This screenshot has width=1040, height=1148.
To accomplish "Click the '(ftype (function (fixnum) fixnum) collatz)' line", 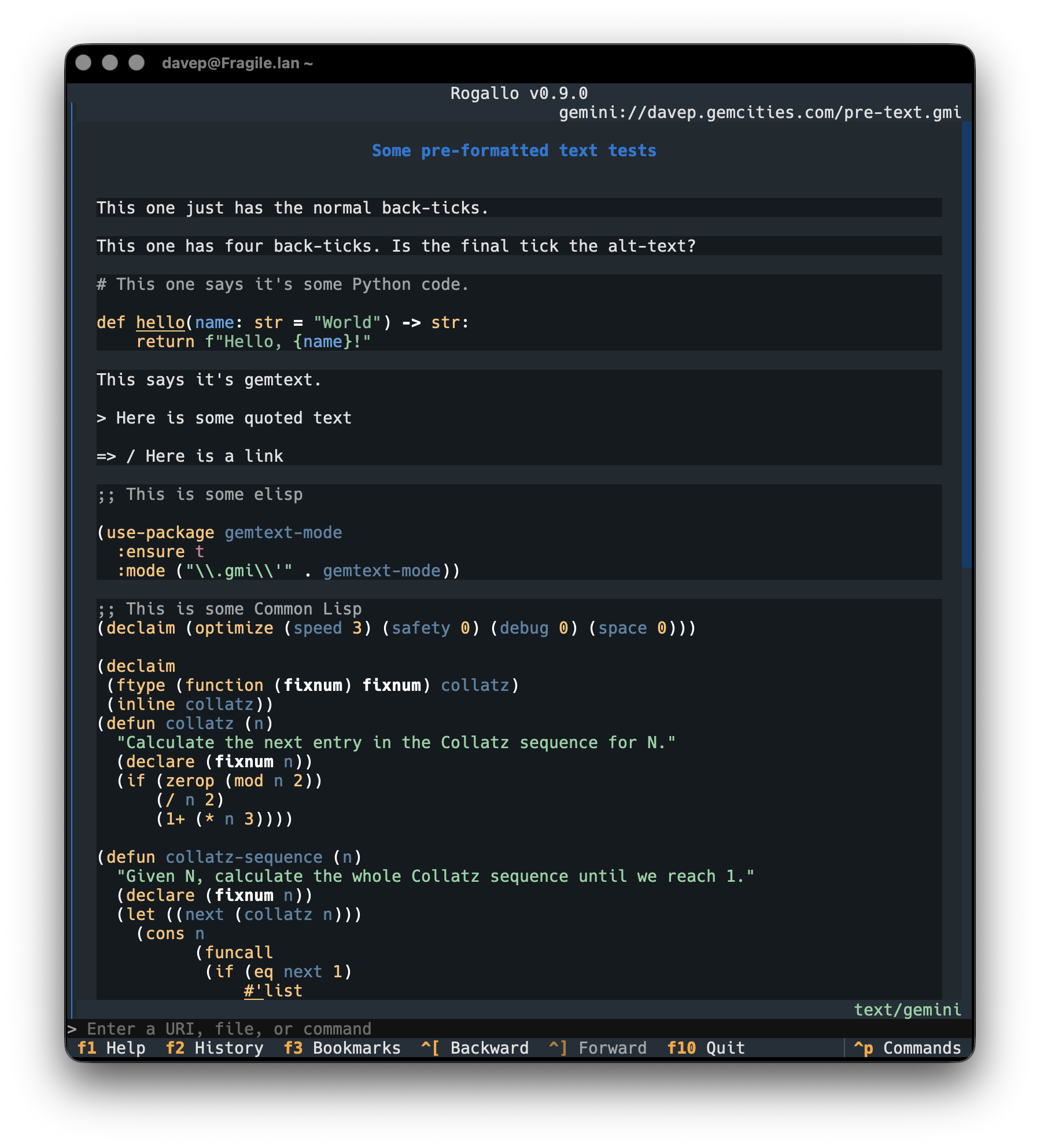I will coord(313,685).
